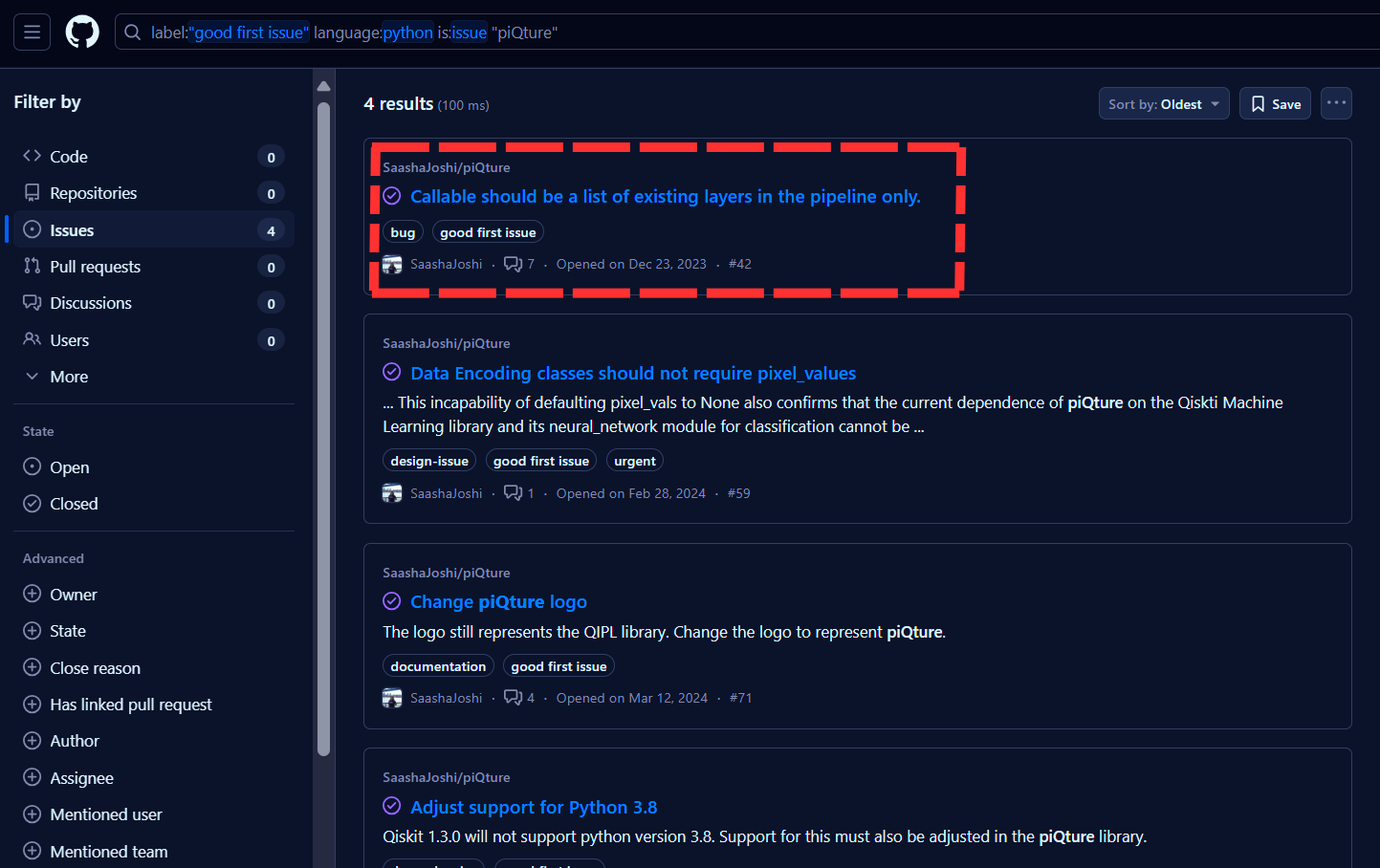Click the bookmark Save search button
1380x868 pixels.
pyautogui.click(x=1275, y=104)
